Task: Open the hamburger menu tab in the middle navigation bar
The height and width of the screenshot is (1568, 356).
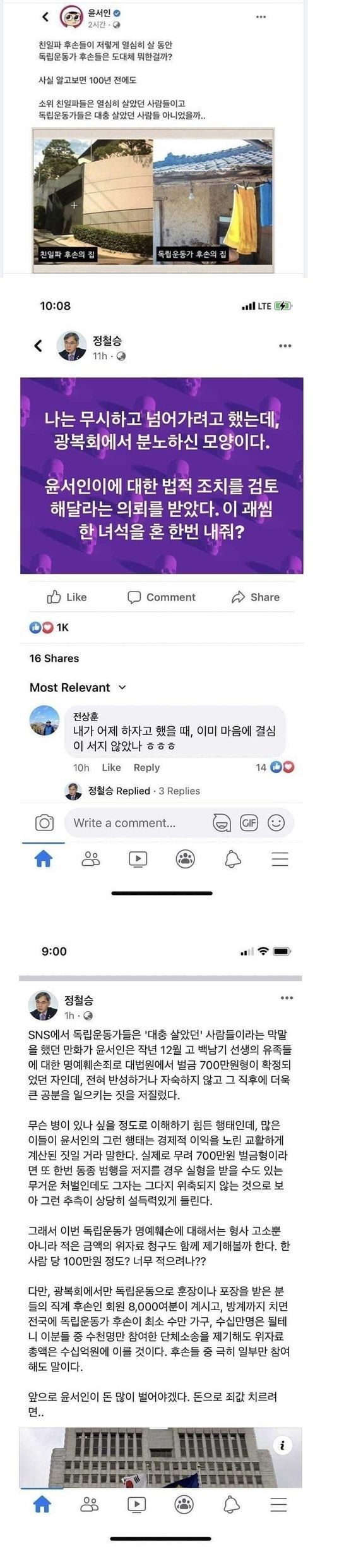Action: [x=280, y=859]
